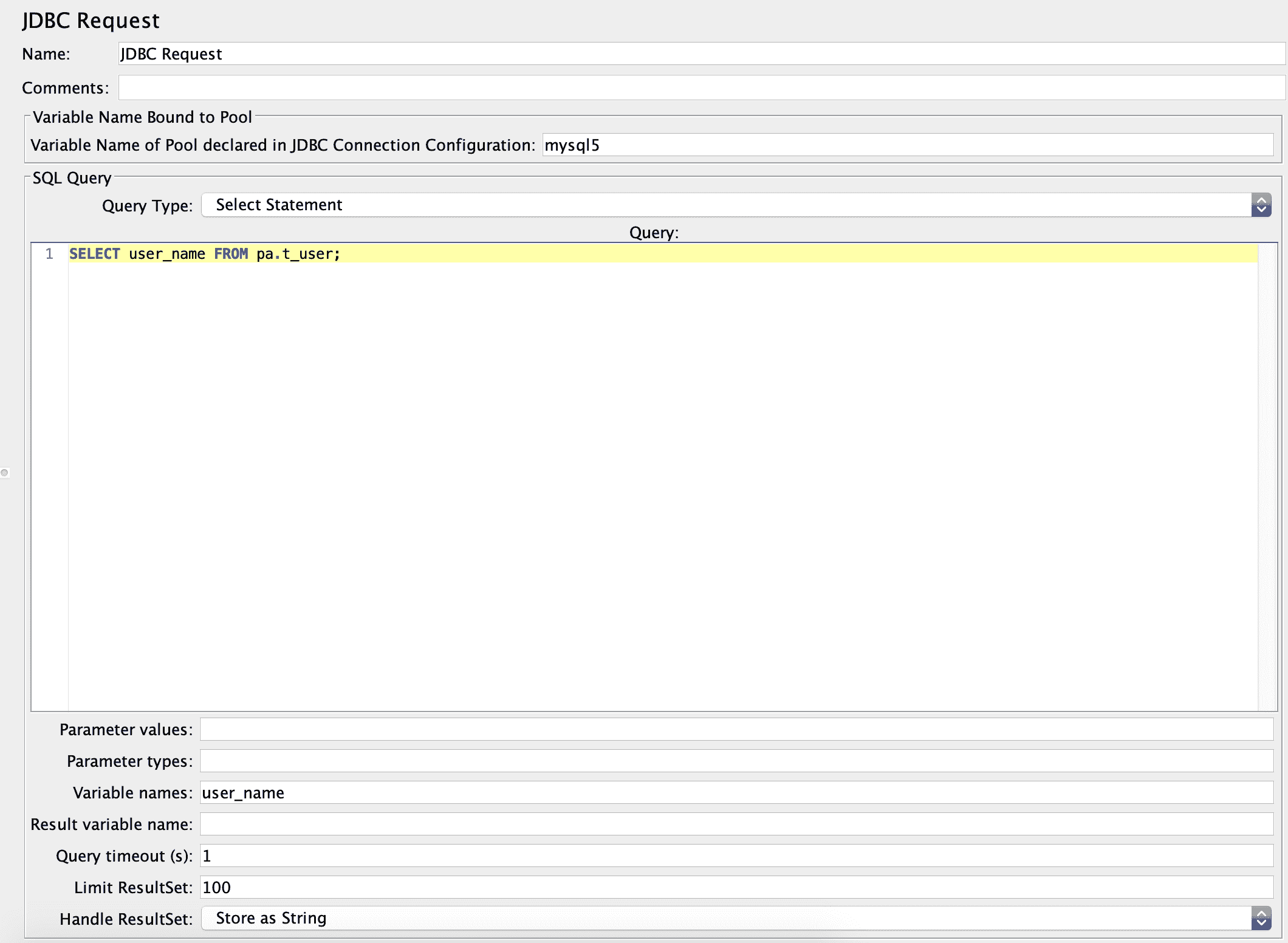This screenshot has width=1288, height=943.
Task: Focus the Result variable name field
Action: [735, 825]
